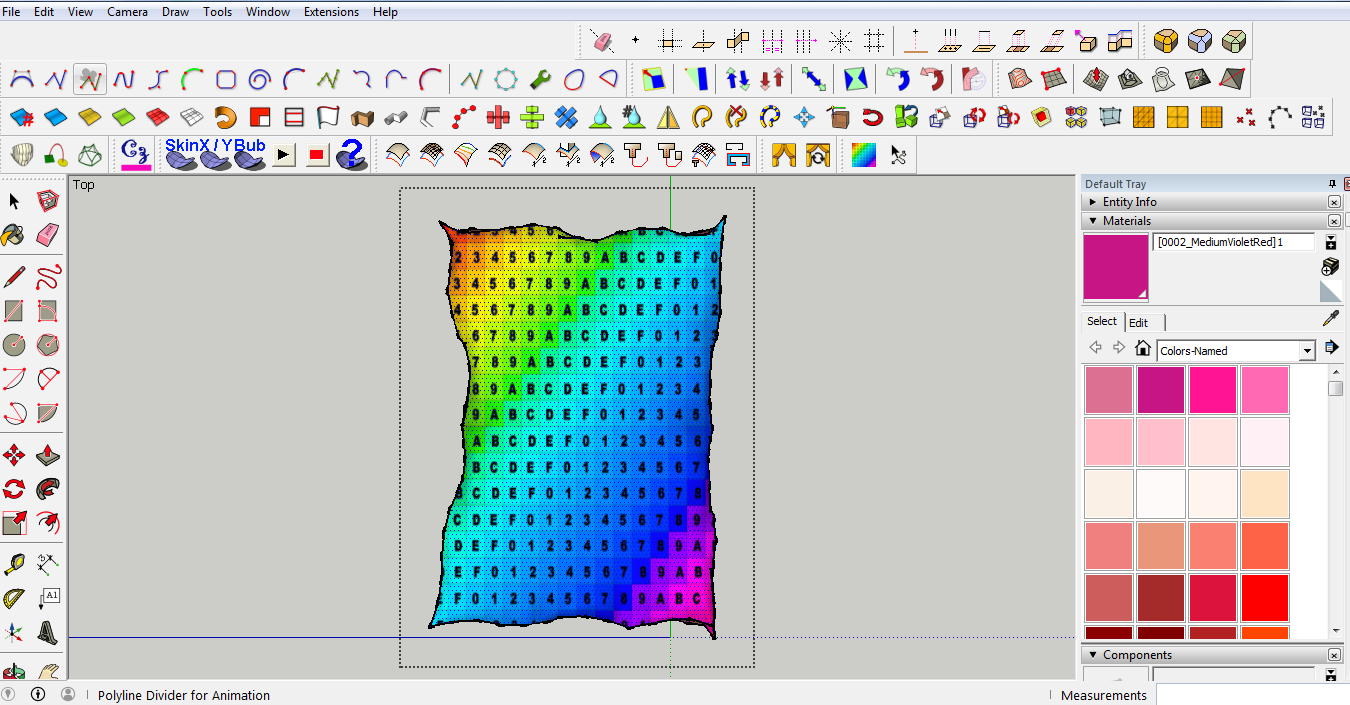Switch to the materials Edit tab

pos(1138,322)
